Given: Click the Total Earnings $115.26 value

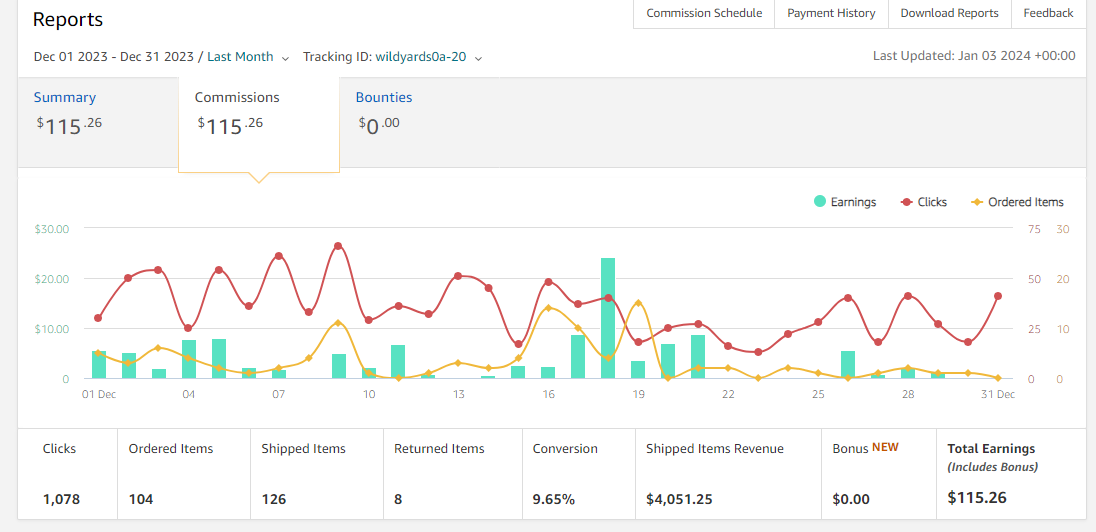Looking at the screenshot, I should coord(977,498).
